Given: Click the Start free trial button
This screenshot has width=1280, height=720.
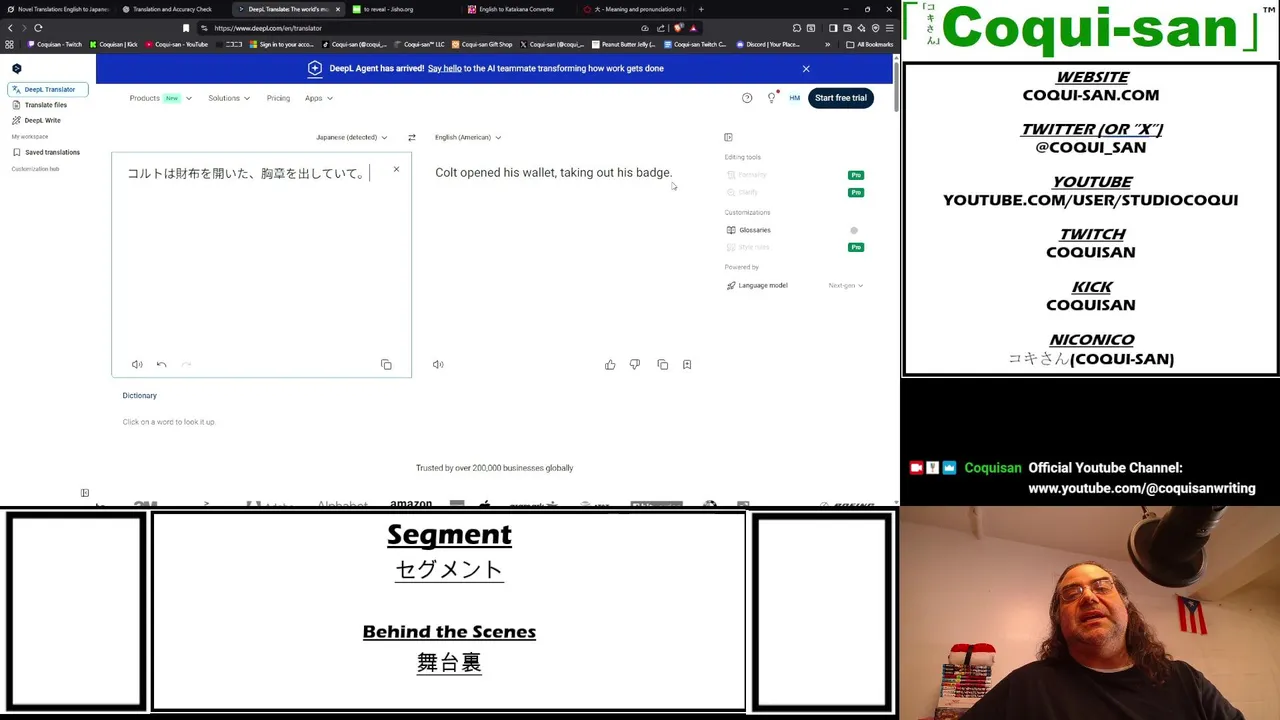Looking at the screenshot, I should click(840, 98).
